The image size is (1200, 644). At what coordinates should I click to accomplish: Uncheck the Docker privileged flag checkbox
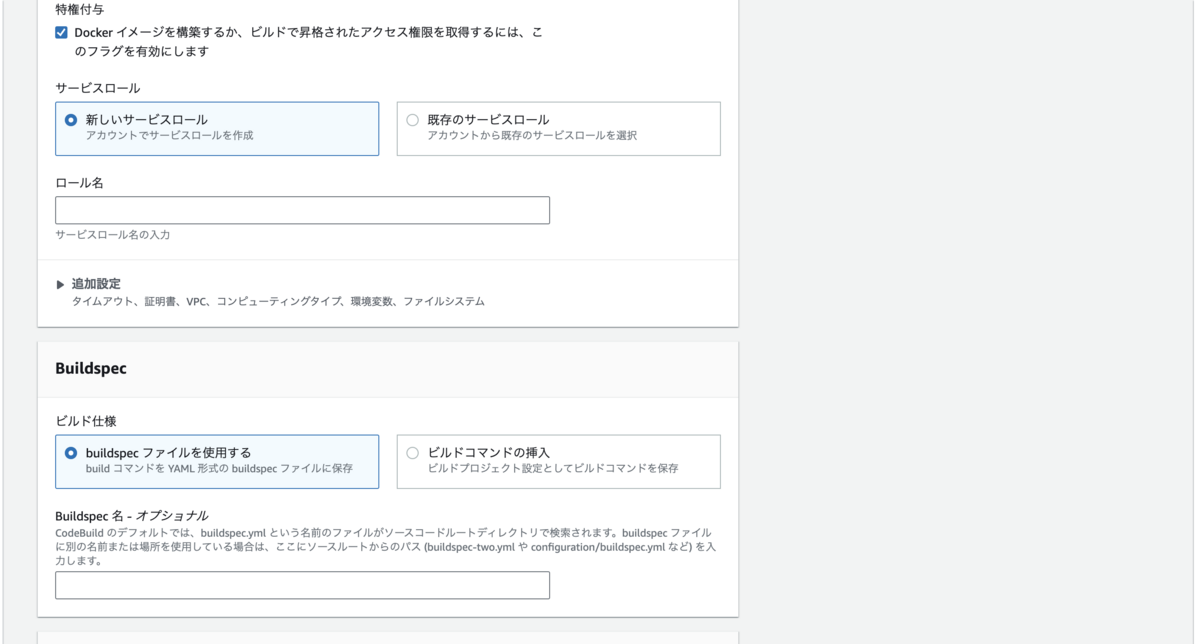(x=62, y=33)
